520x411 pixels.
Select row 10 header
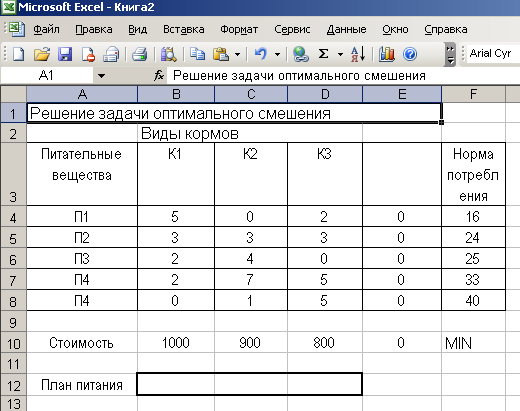click(13, 343)
